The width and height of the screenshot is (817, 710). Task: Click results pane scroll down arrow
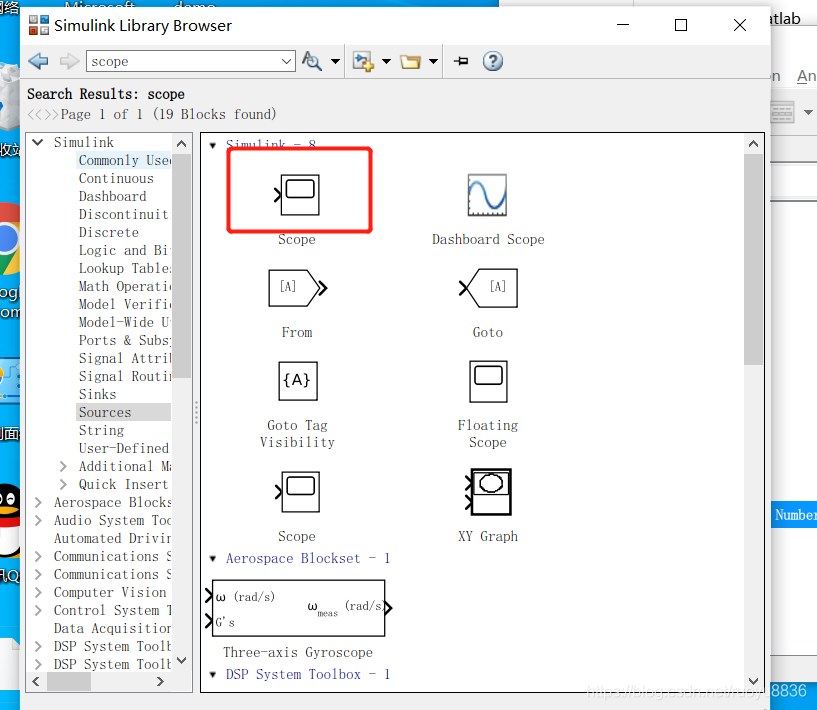753,681
